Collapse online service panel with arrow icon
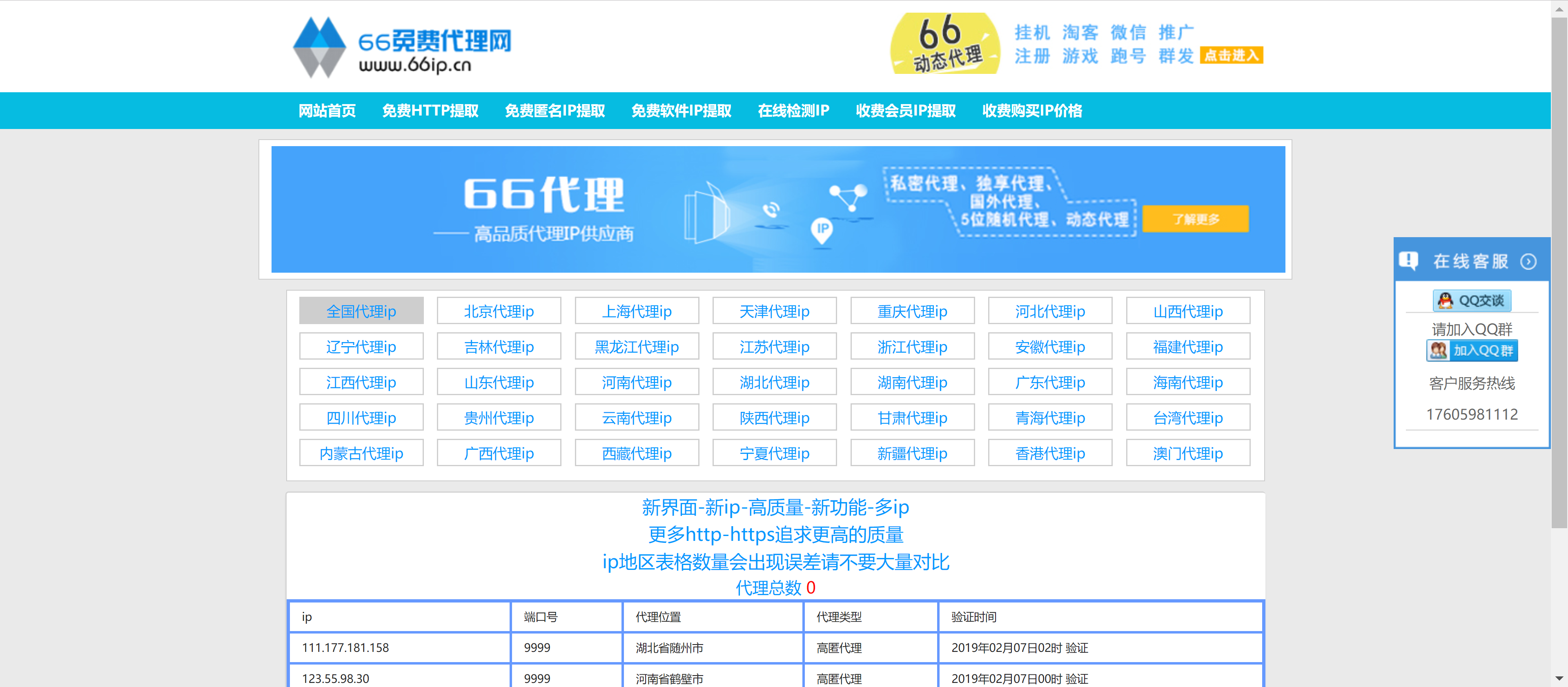The width and height of the screenshot is (1568, 687). [1528, 262]
